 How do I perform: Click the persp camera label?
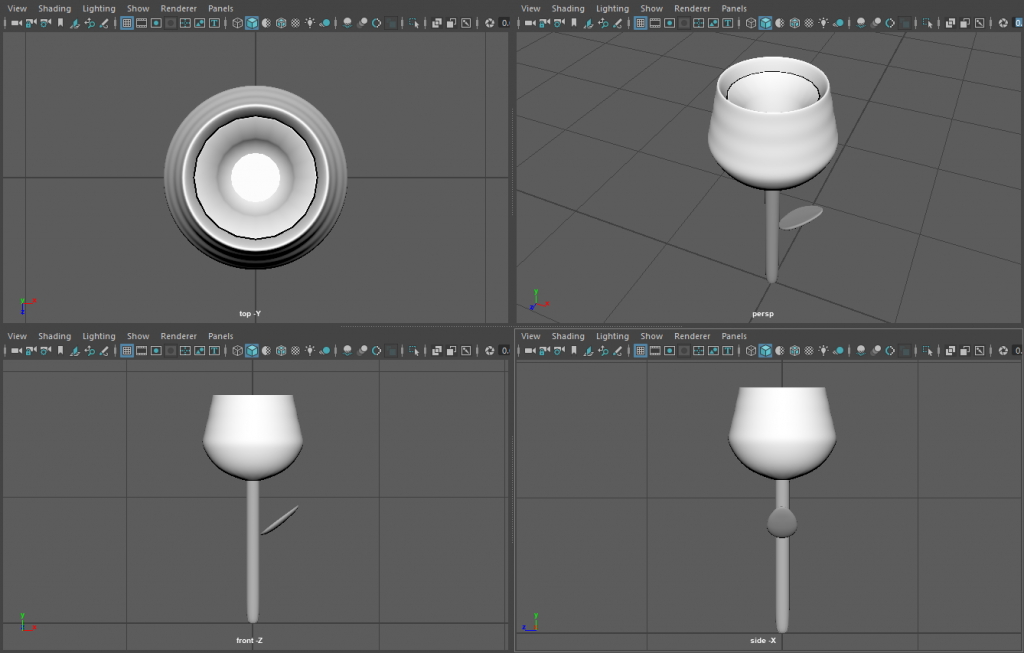tap(765, 314)
